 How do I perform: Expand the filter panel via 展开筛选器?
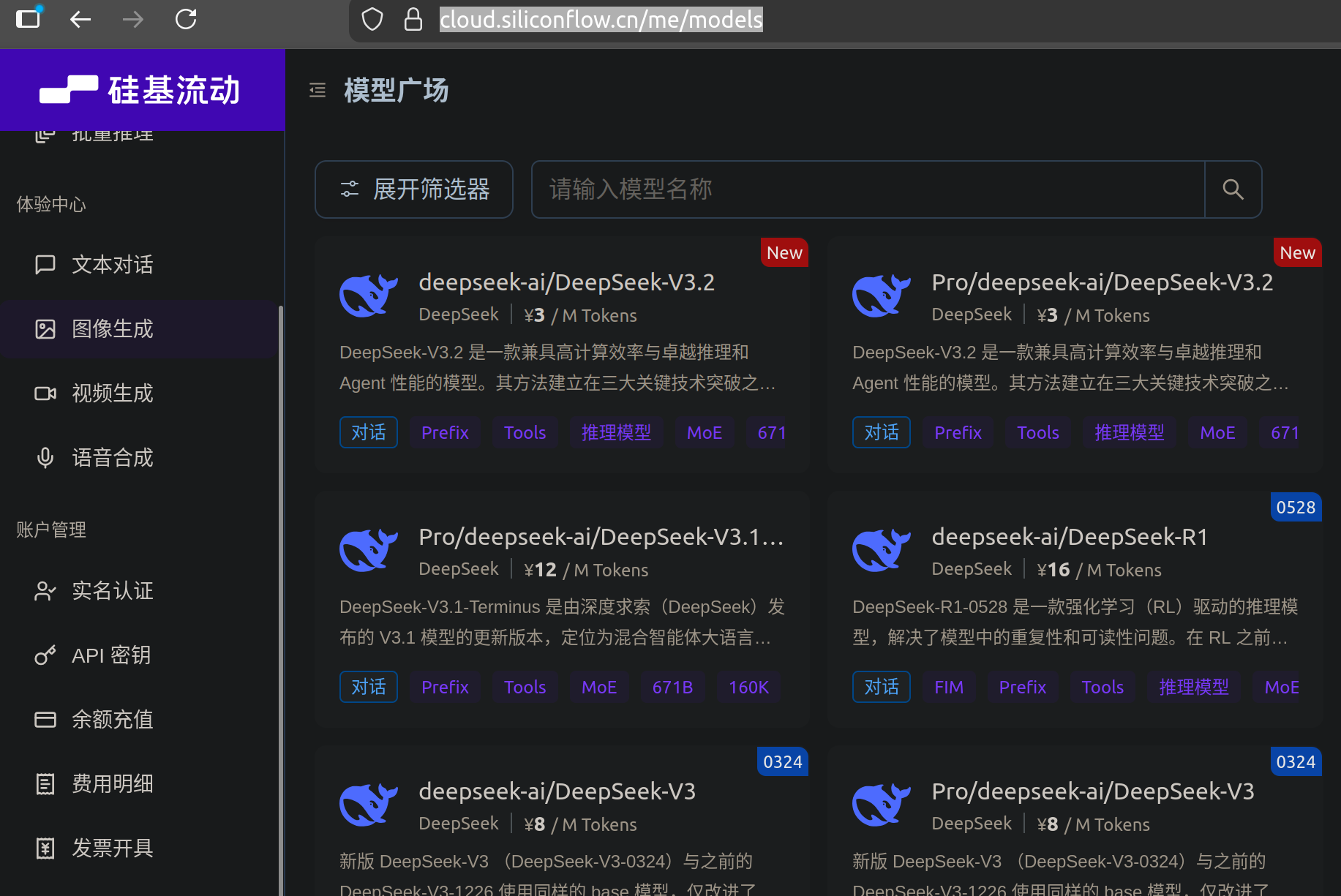coord(413,189)
